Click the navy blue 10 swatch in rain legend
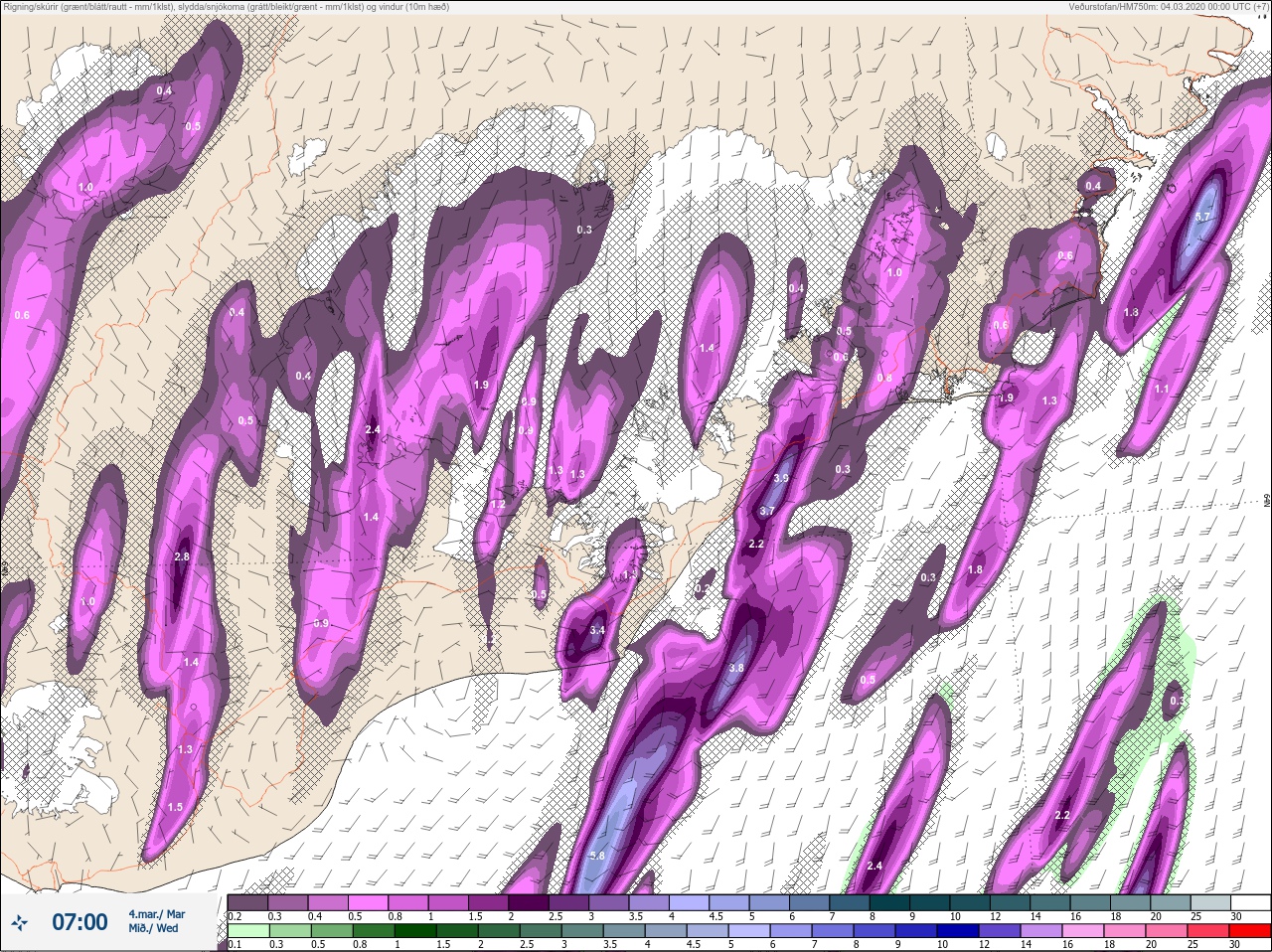Screen dimensions: 1272x952 pyautogui.click(x=958, y=930)
